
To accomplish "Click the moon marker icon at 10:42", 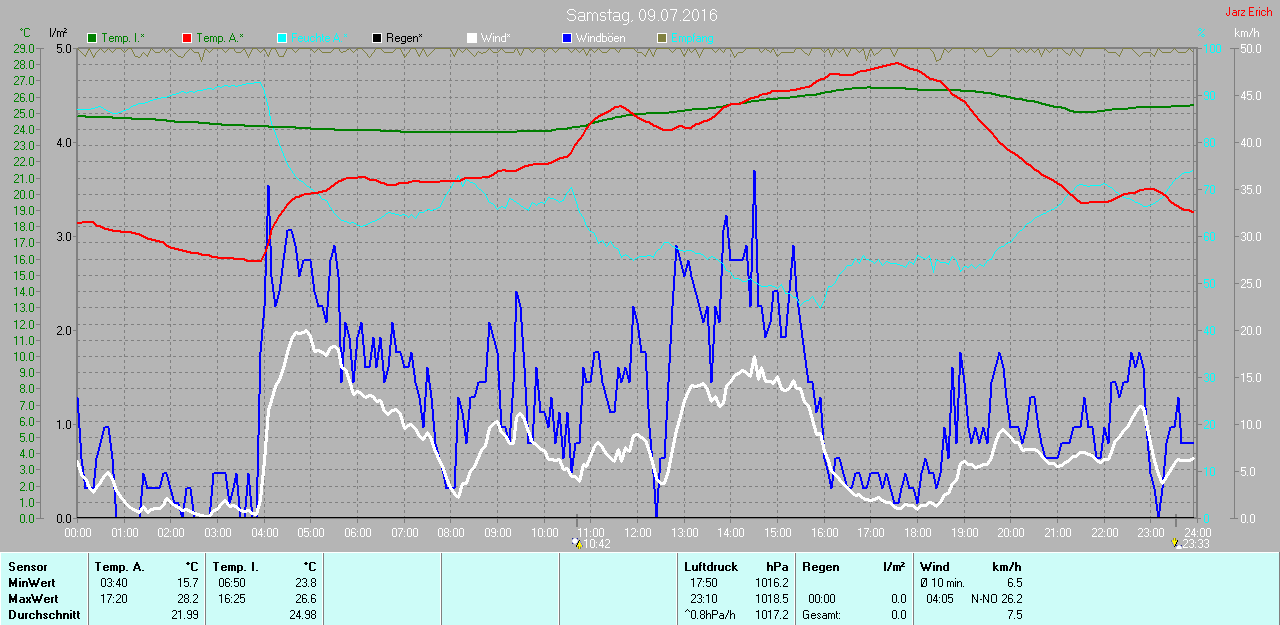I will coord(576,543).
